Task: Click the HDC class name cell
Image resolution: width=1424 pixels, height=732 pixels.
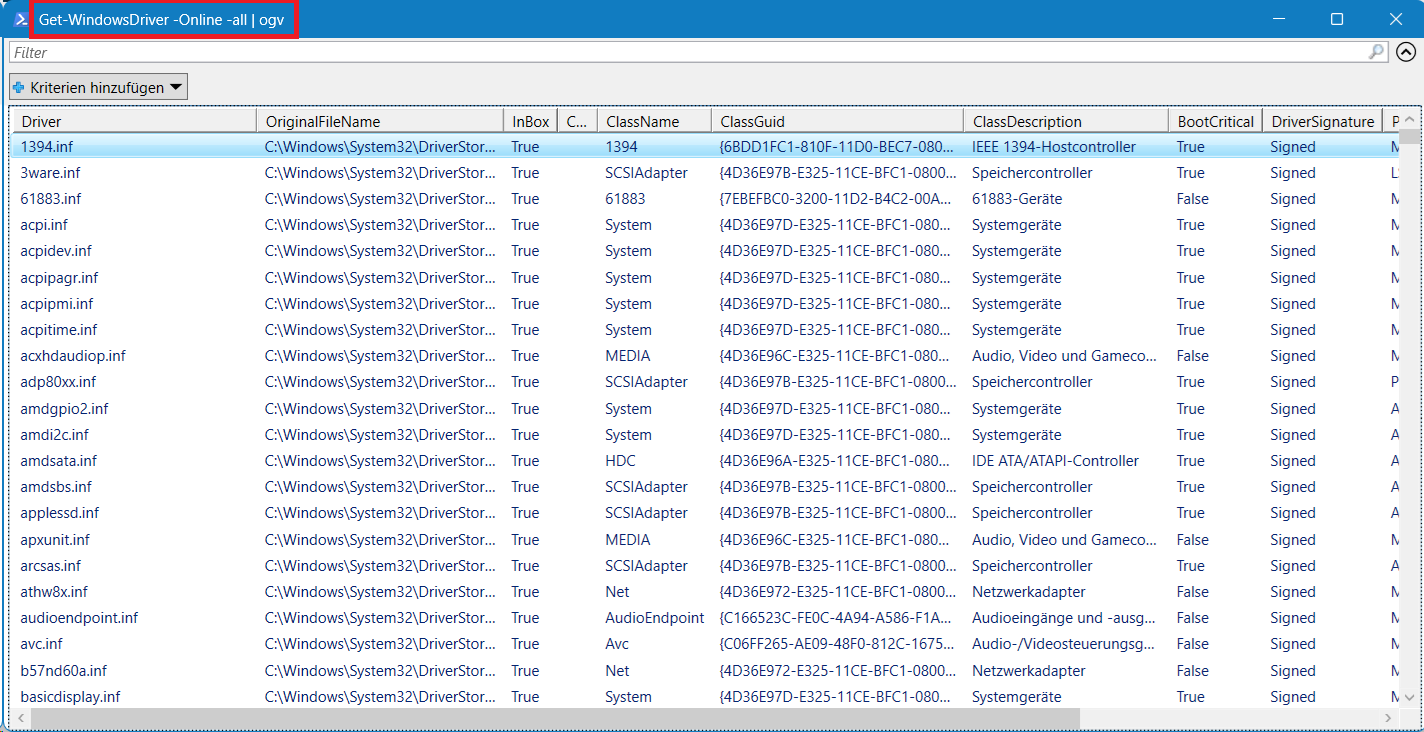Action: 620,461
